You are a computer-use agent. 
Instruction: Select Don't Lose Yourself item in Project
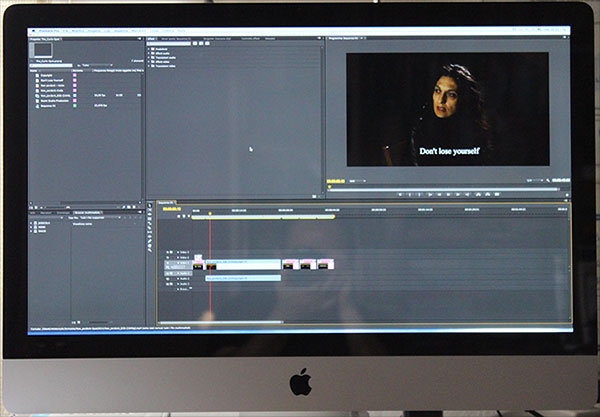click(x=52, y=80)
